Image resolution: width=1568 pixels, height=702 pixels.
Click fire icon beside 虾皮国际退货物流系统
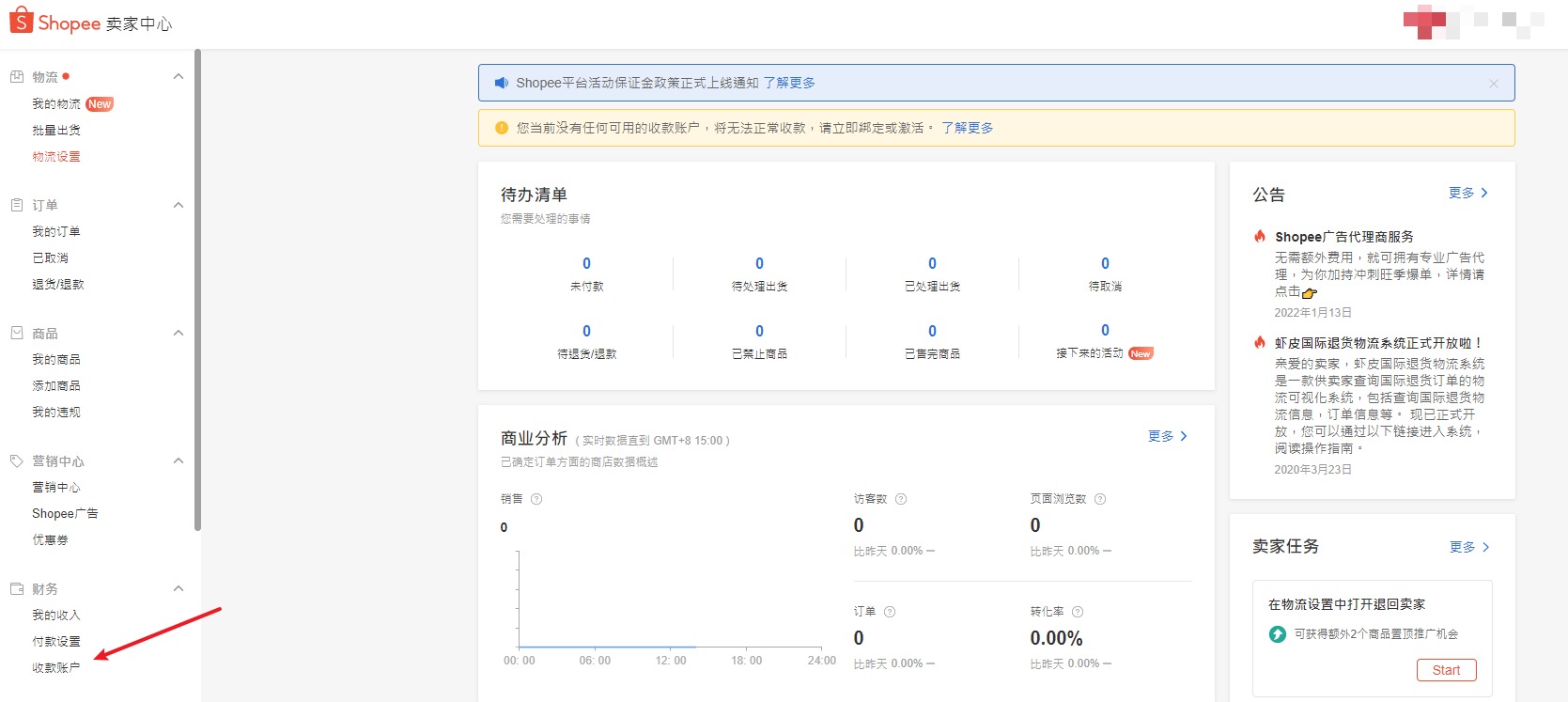(1260, 342)
